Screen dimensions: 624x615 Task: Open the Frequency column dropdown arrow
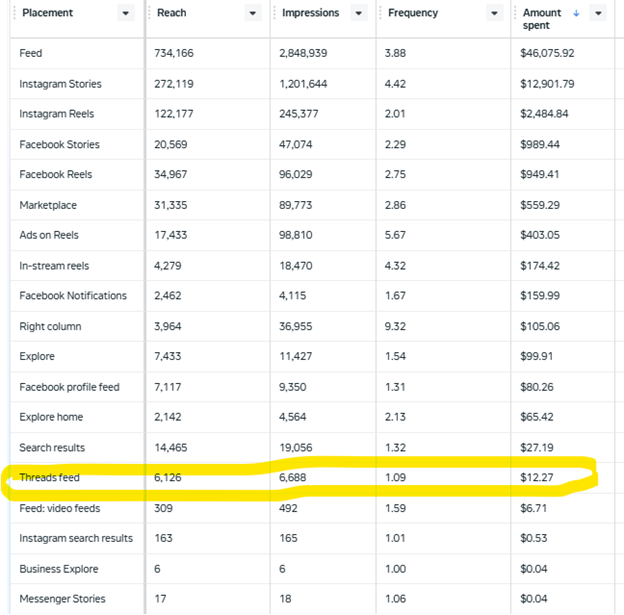pyautogui.click(x=494, y=13)
